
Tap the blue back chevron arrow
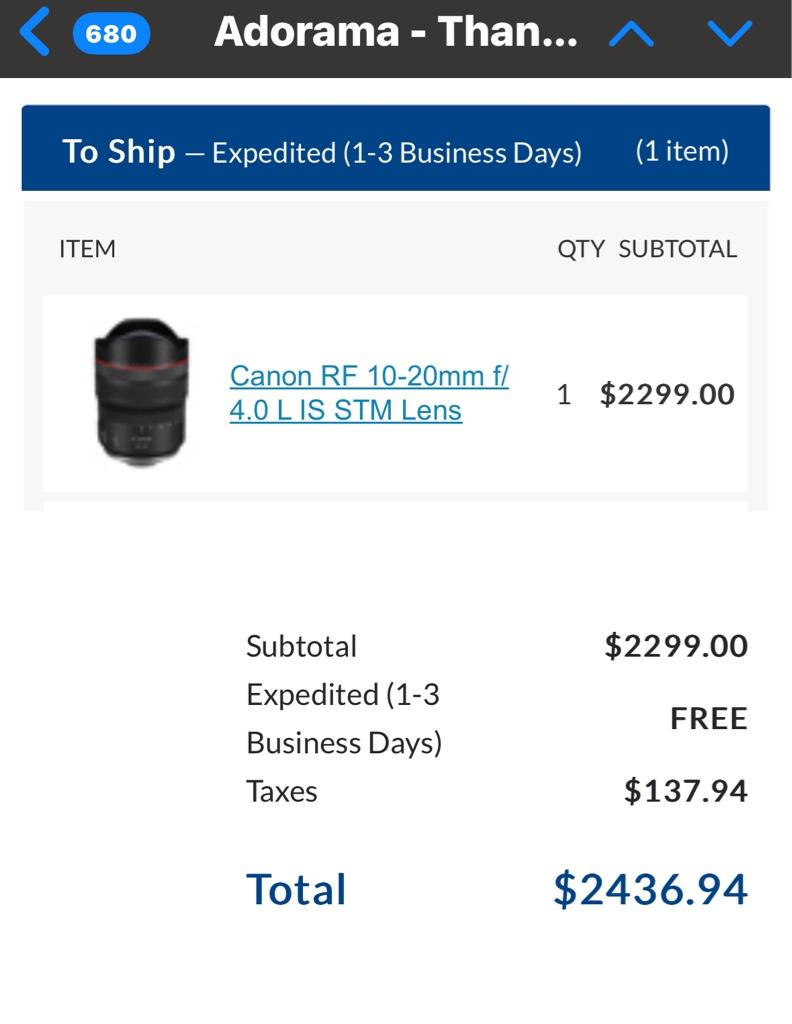[35, 31]
